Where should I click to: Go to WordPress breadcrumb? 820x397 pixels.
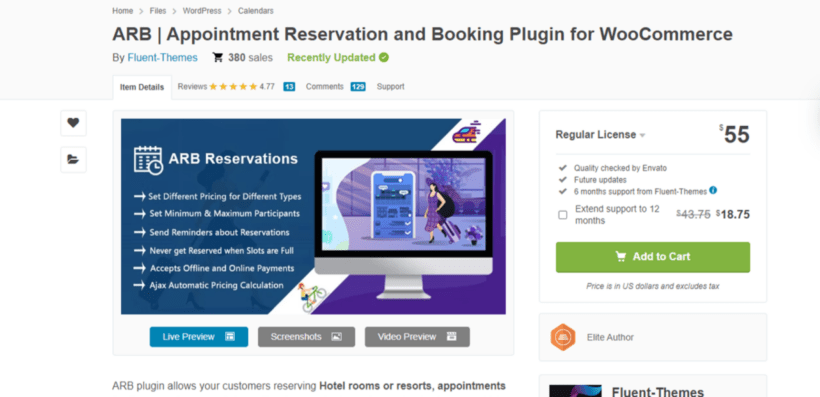[x=202, y=11]
